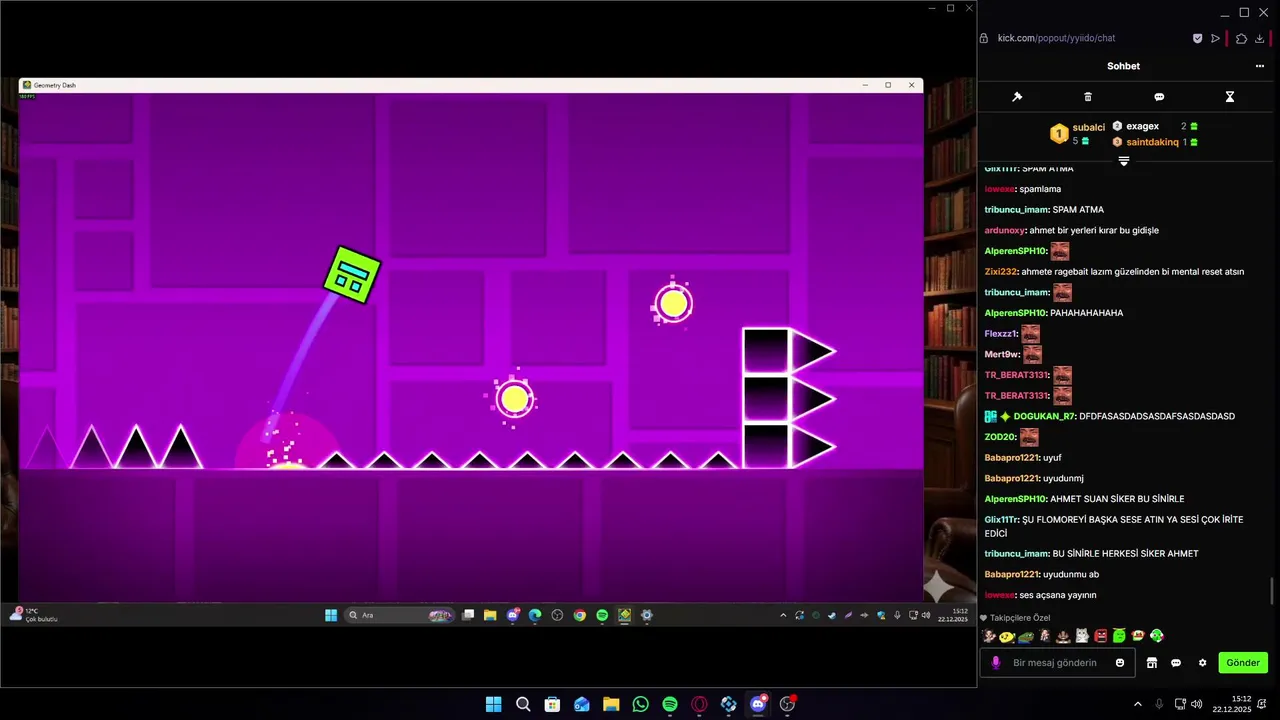Click the green cube player in Geometry Dash

352,274
